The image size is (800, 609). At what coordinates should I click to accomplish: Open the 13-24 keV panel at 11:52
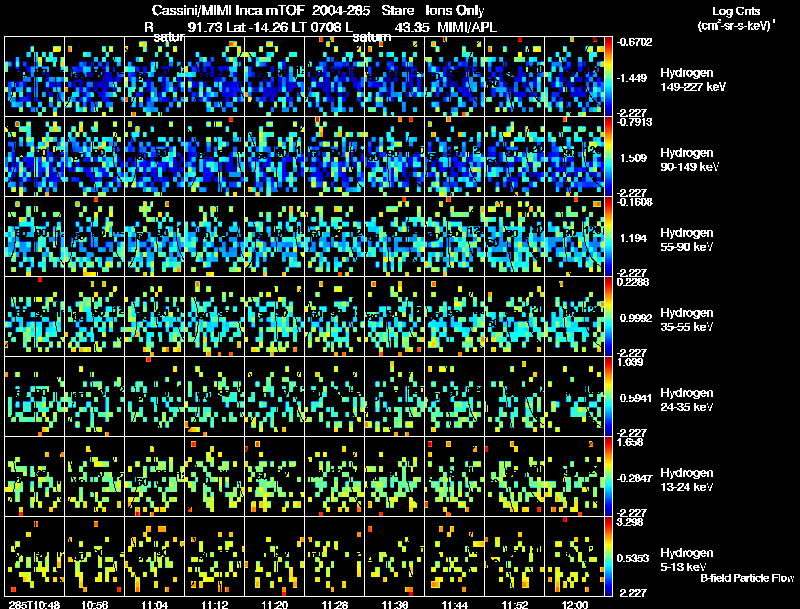515,476
